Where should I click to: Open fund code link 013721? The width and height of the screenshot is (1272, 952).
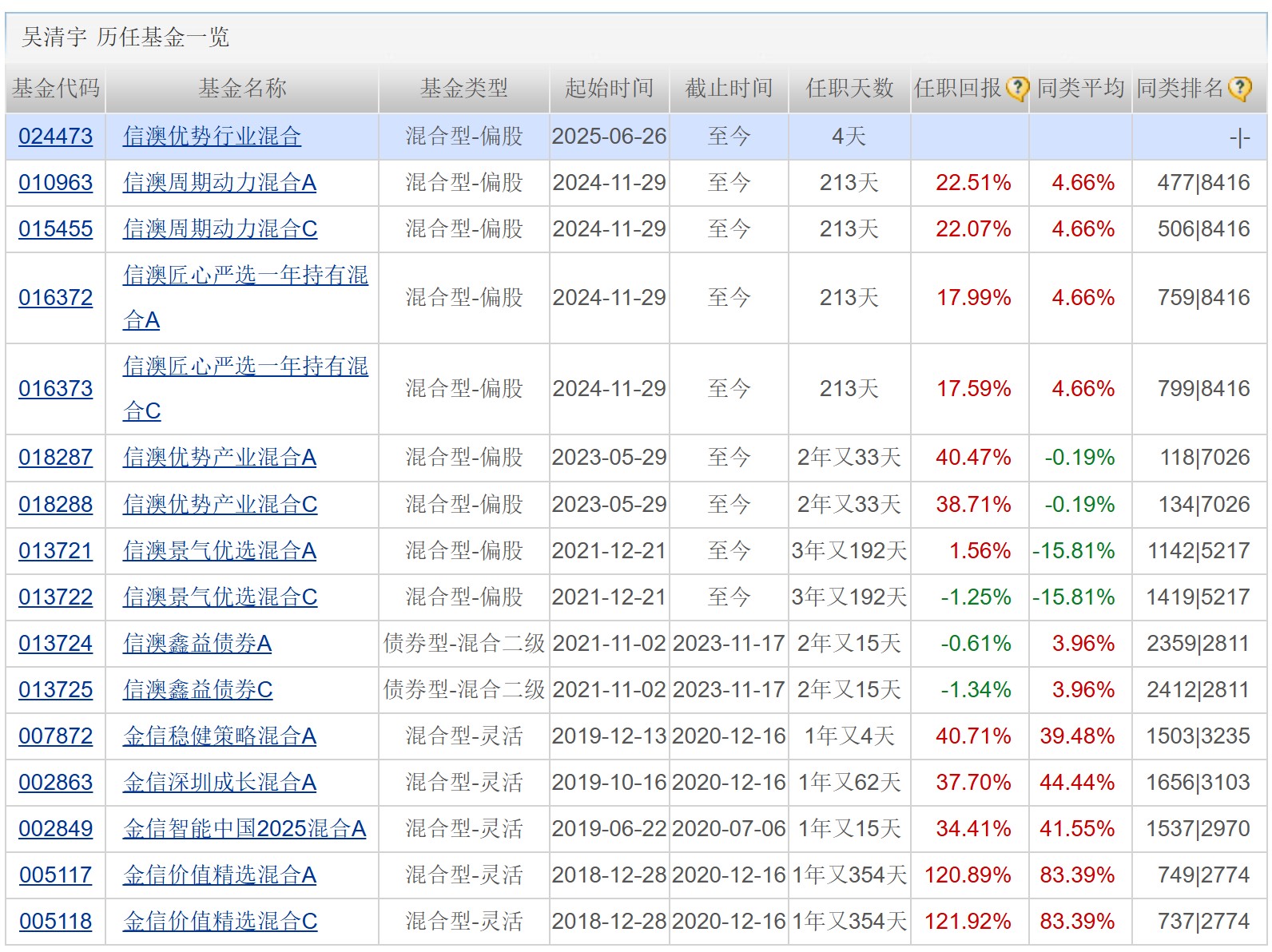click(55, 551)
